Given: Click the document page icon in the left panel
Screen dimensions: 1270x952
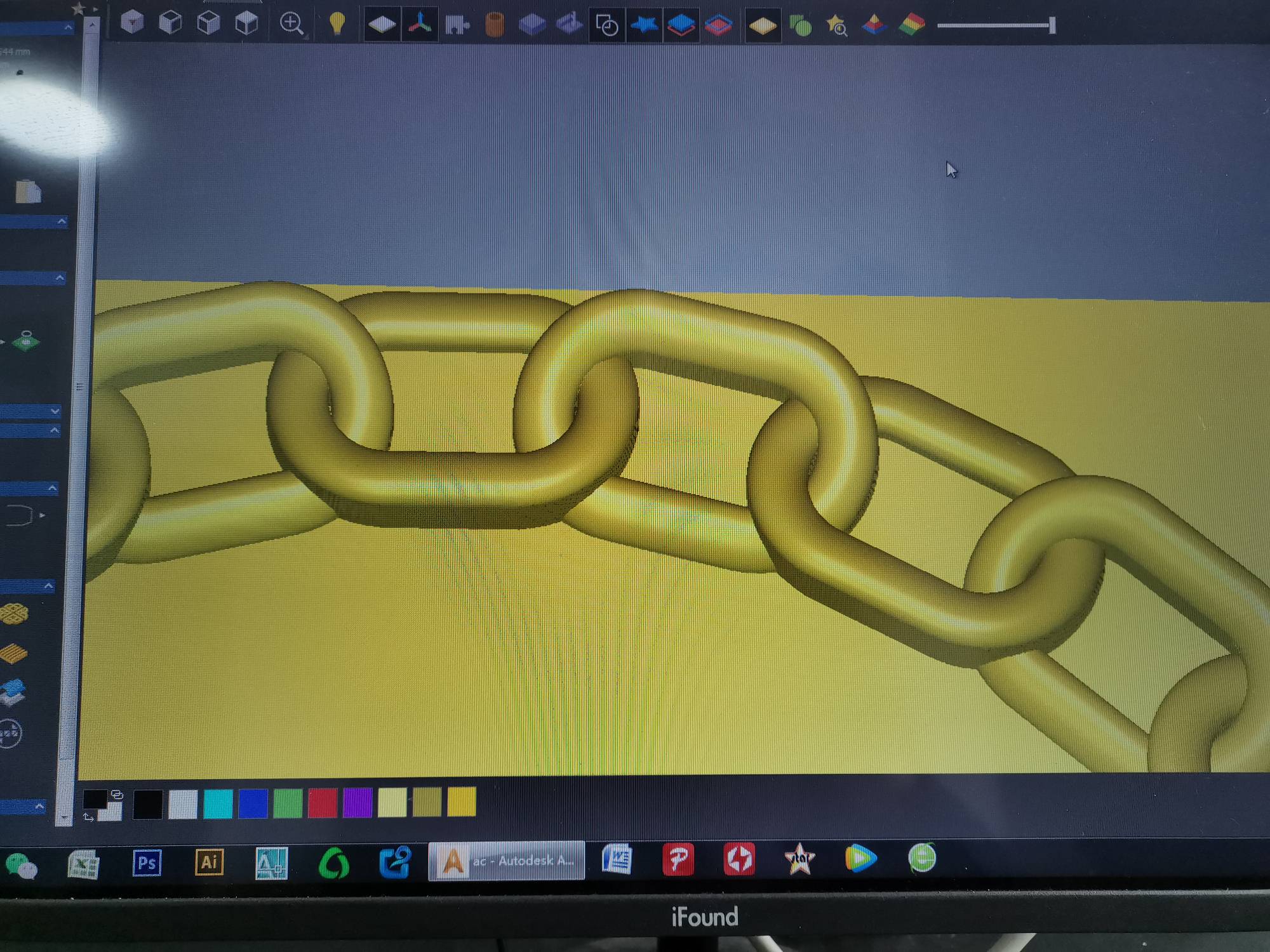Looking at the screenshot, I should click(28, 191).
